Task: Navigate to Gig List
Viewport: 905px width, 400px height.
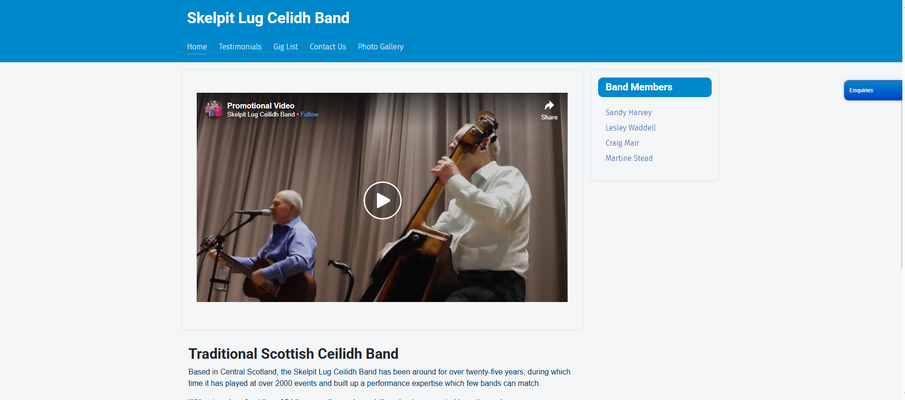Action: click(x=286, y=47)
